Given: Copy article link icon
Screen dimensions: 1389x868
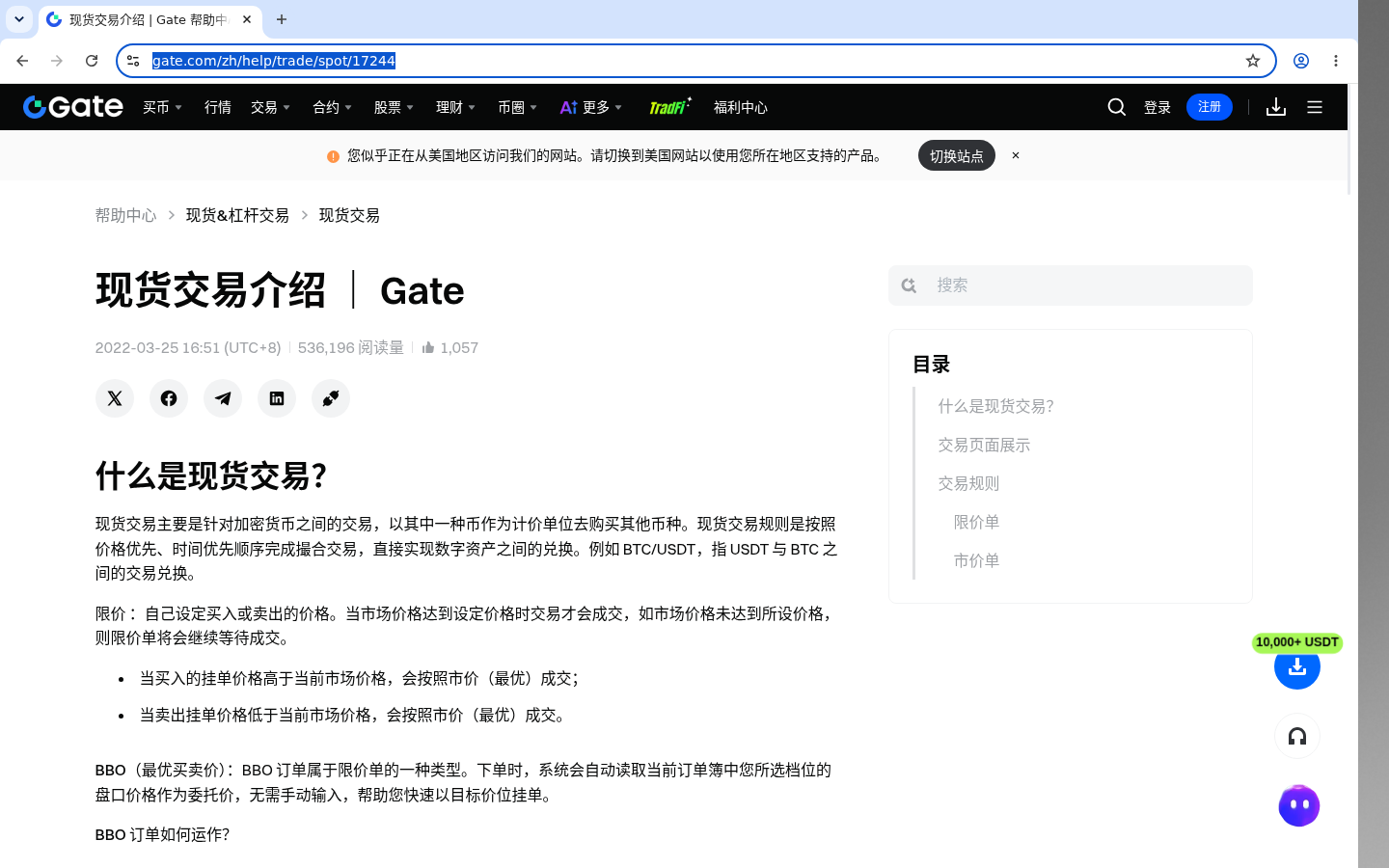Looking at the screenshot, I should pyautogui.click(x=331, y=398).
